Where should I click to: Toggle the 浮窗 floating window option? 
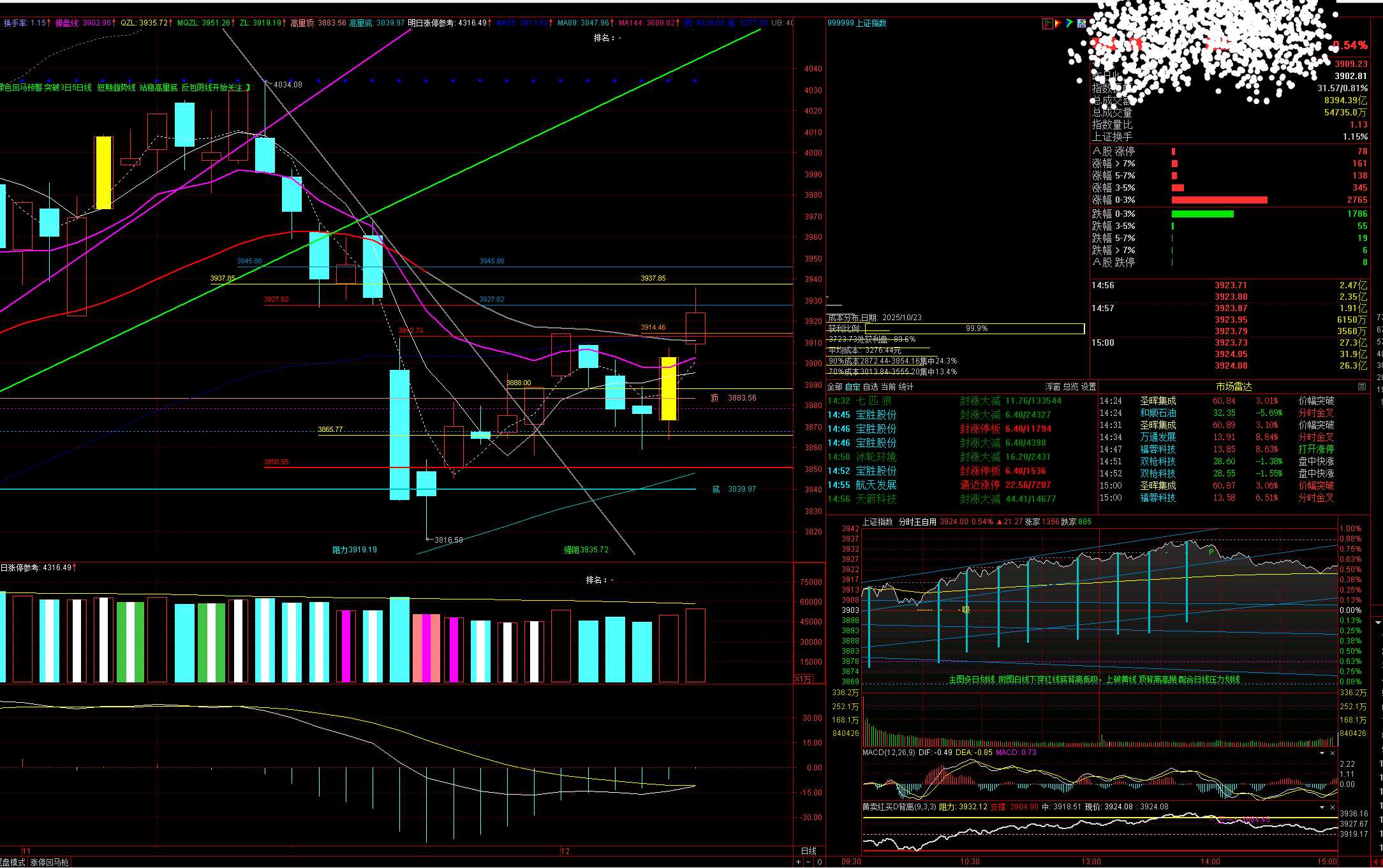(x=1053, y=387)
